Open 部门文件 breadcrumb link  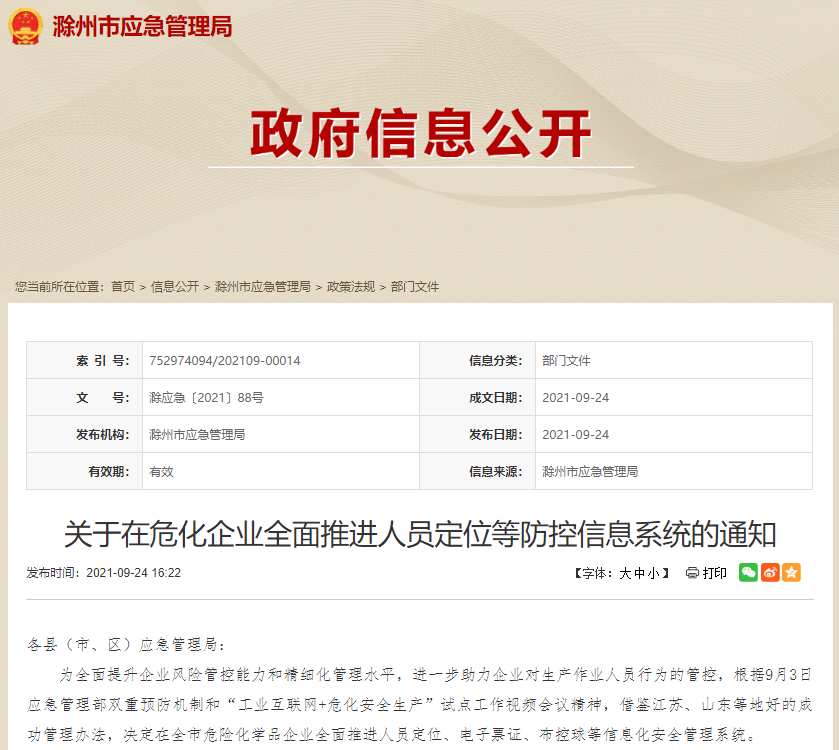[x=415, y=287]
